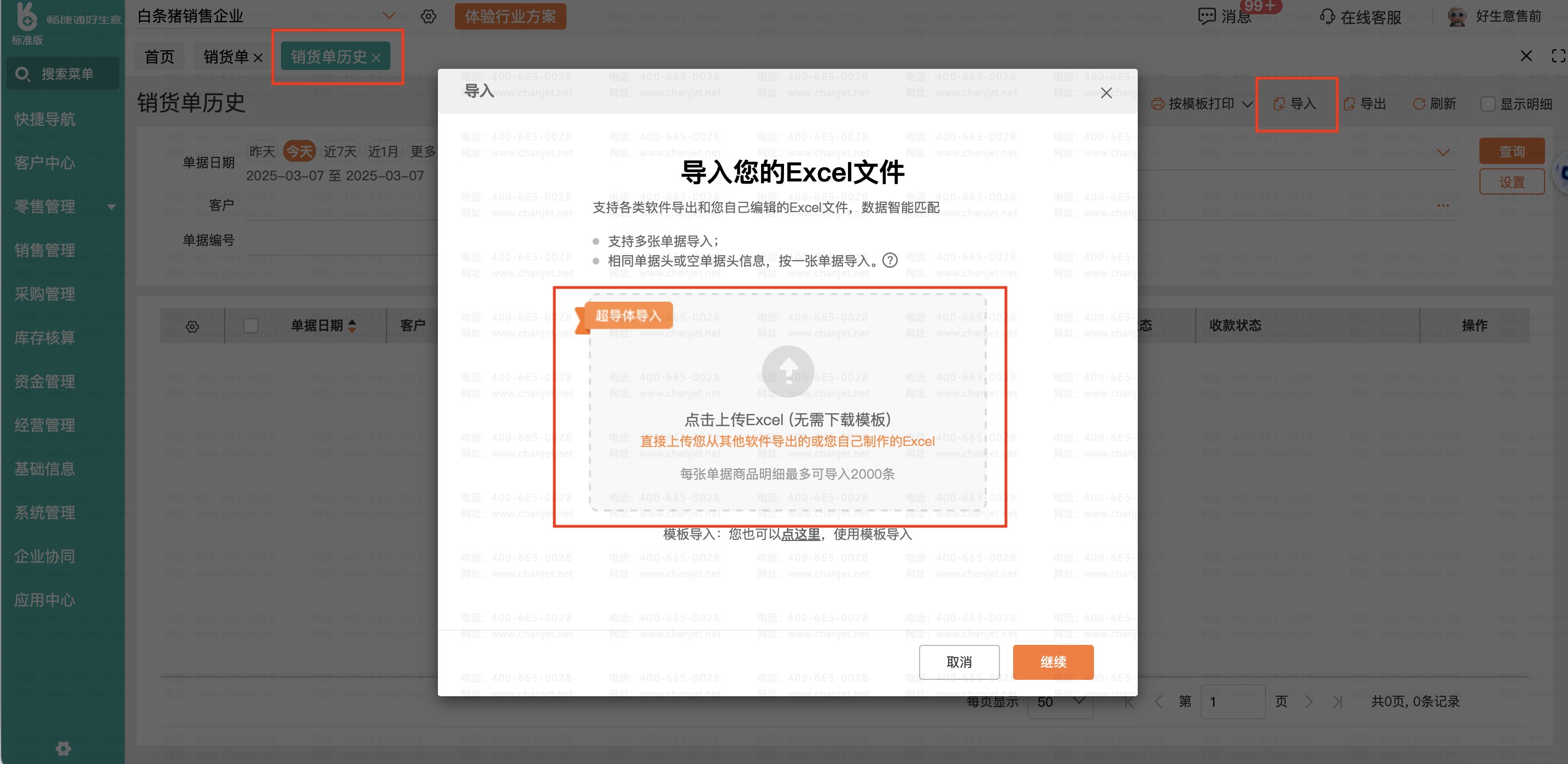The width and height of the screenshot is (1568, 764).
Task: Go to last page arrow
Action: 1337,702
